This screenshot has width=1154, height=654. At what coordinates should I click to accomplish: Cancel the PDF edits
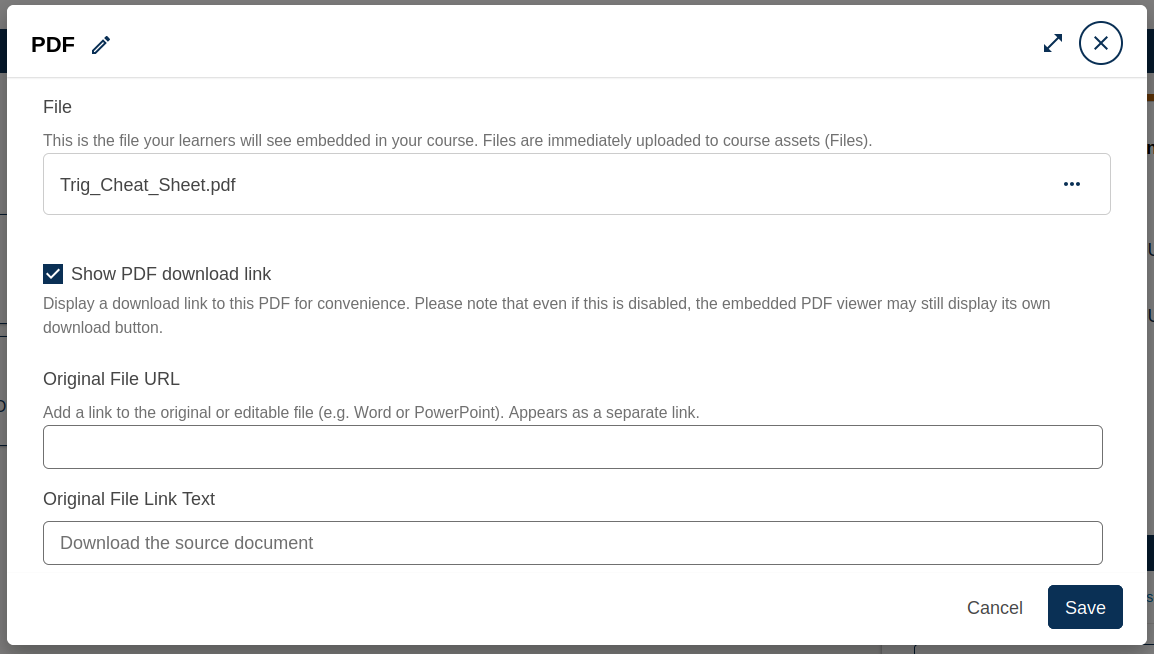994,608
